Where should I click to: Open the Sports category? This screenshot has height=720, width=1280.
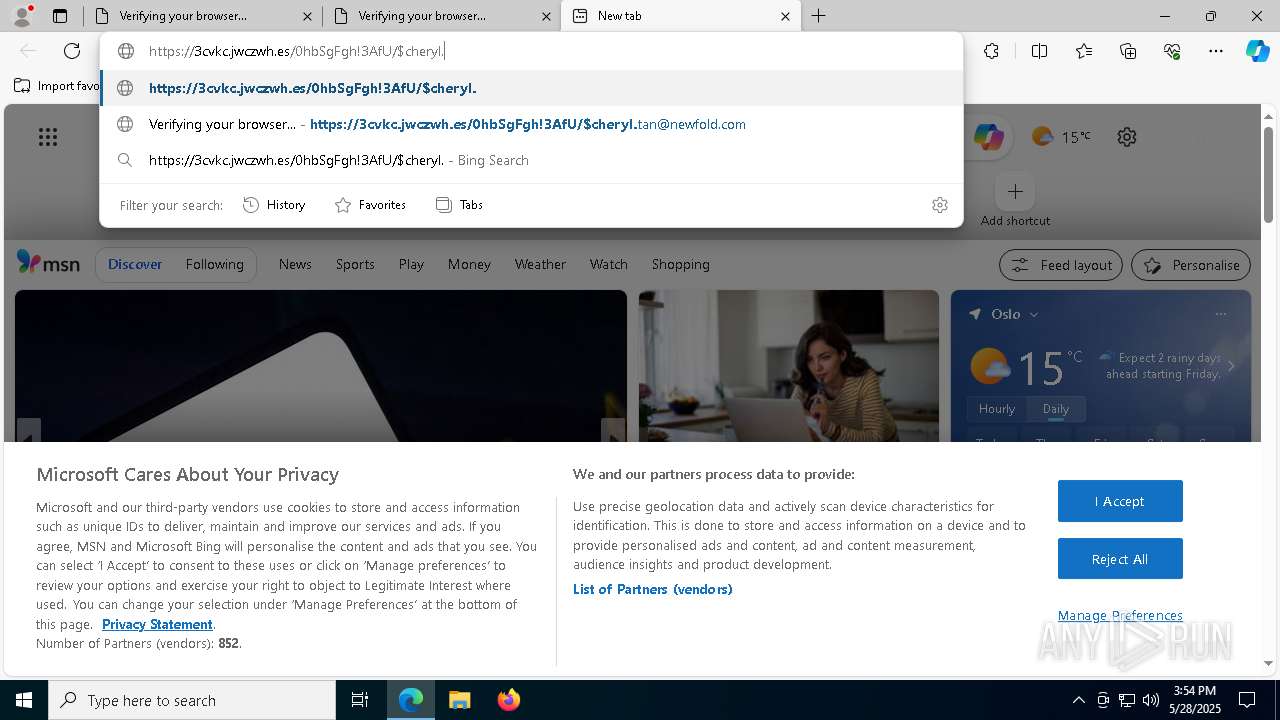pyautogui.click(x=355, y=264)
